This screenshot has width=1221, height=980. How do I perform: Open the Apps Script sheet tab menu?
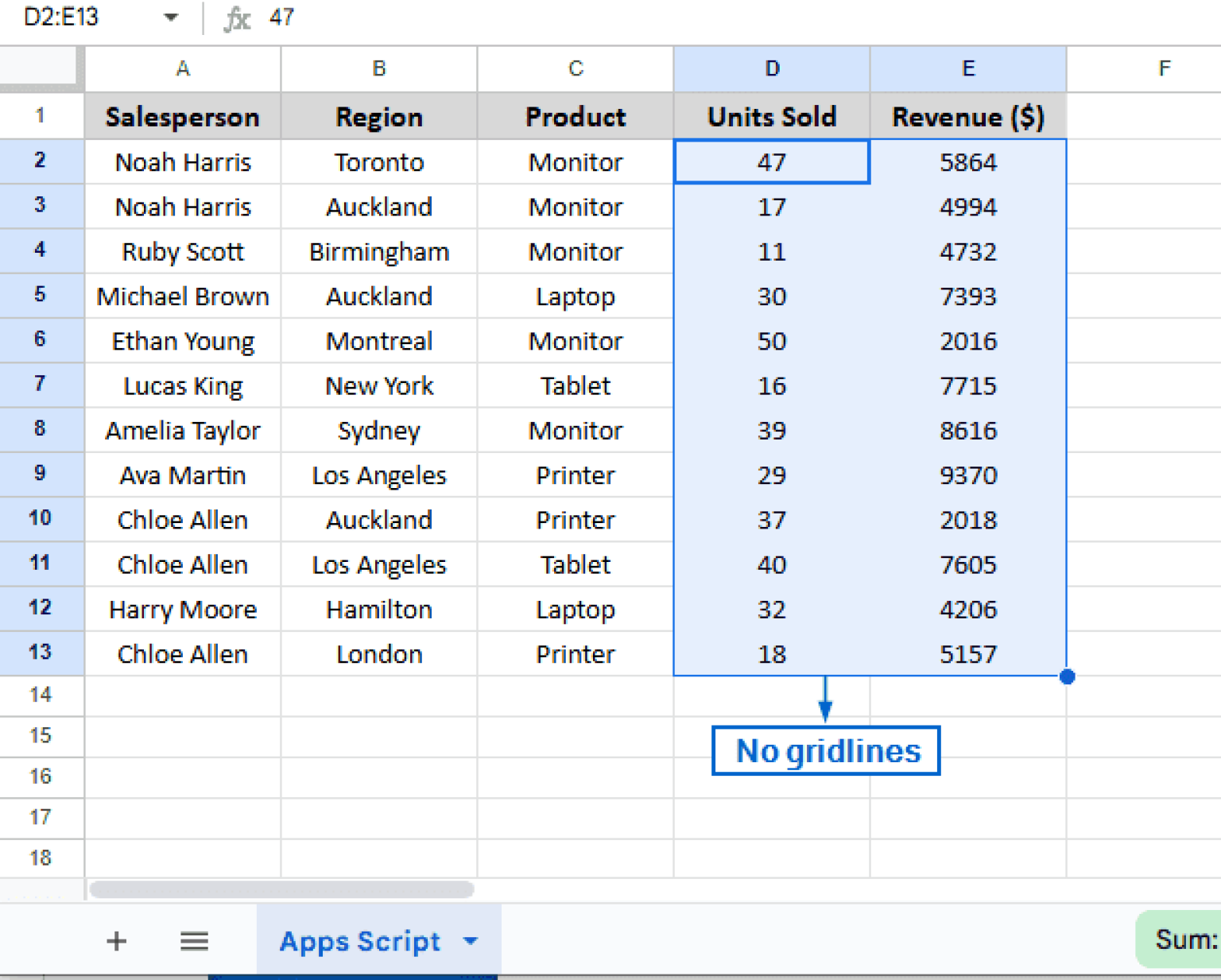[471, 941]
